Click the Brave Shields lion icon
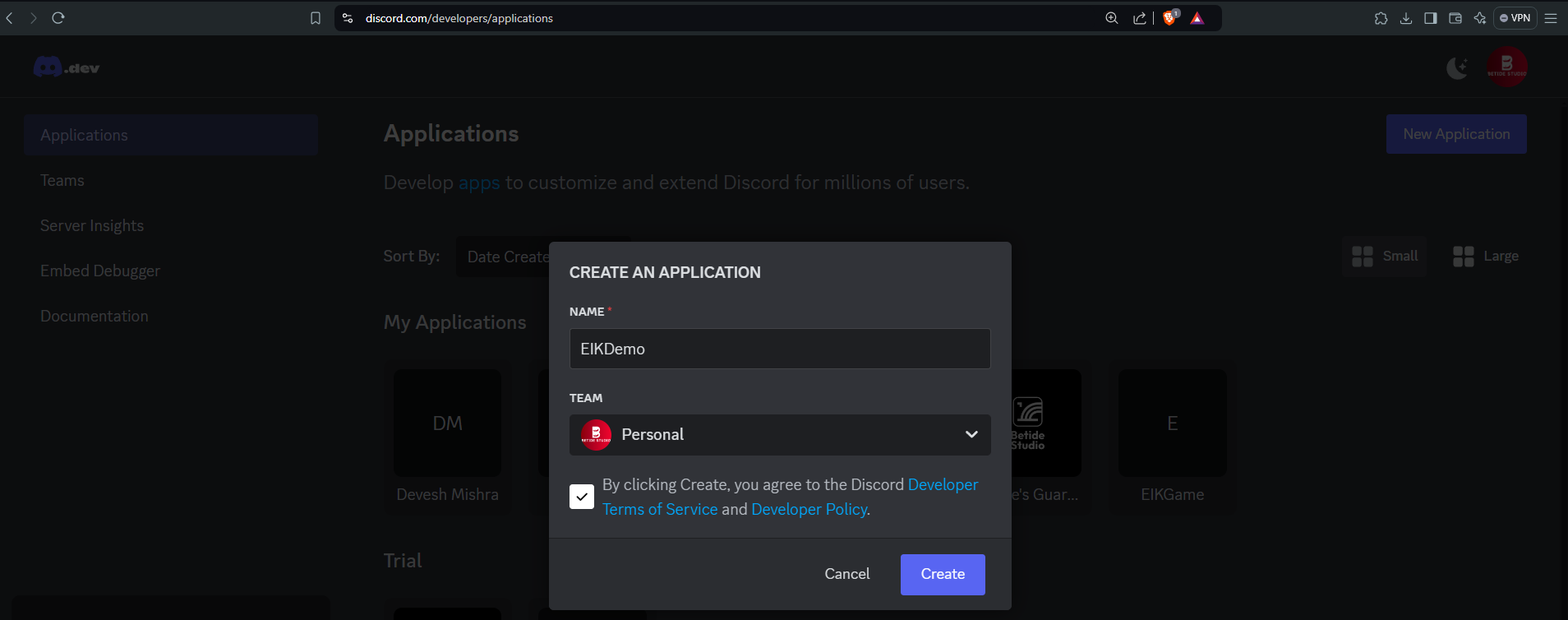 (1169, 18)
